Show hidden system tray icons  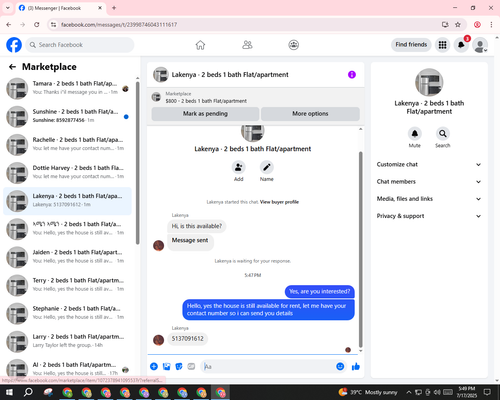click(x=409, y=392)
